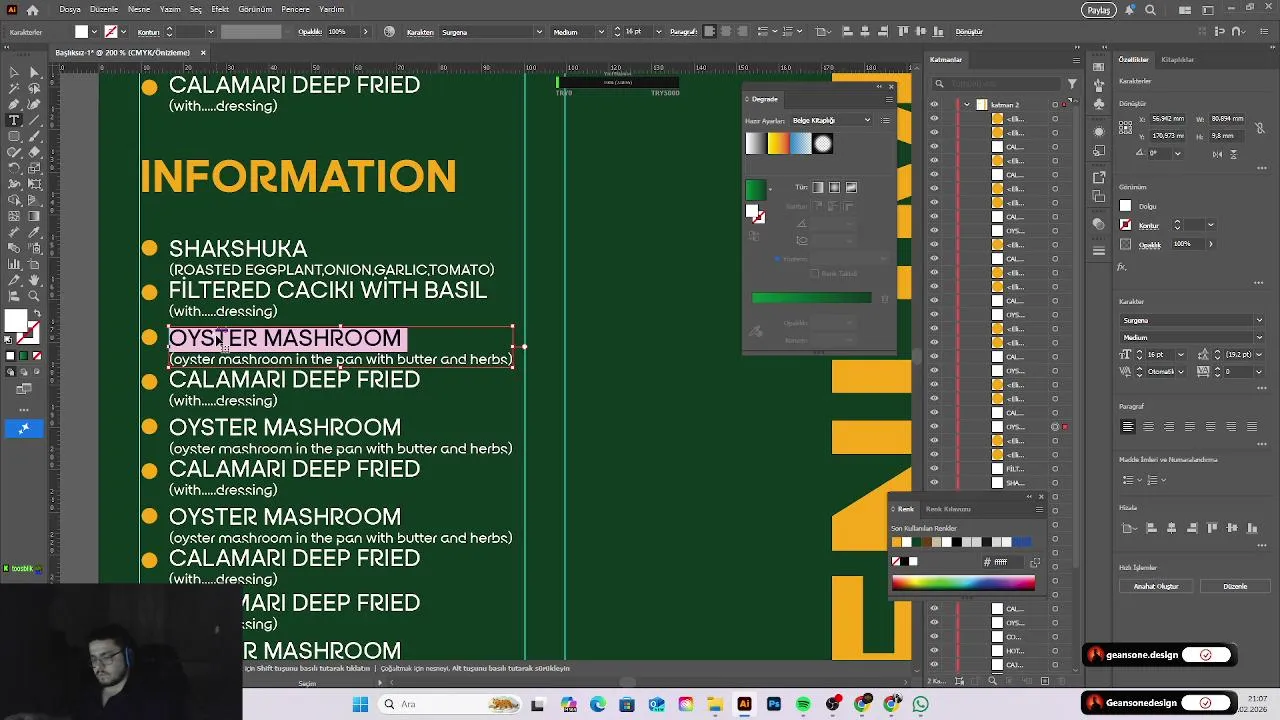Select the Pen tool

coord(14,104)
